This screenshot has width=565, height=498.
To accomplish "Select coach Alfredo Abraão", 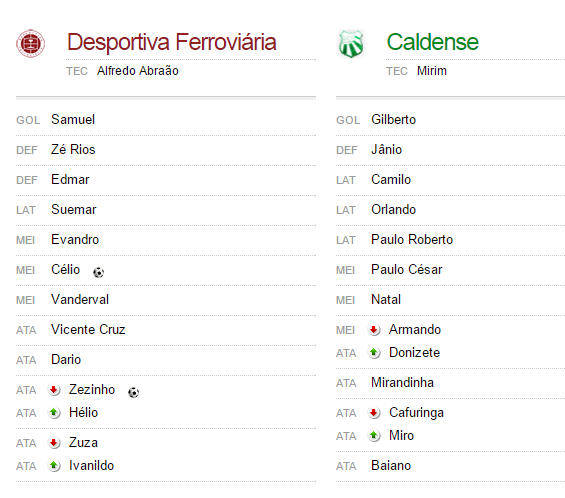I will click(138, 71).
